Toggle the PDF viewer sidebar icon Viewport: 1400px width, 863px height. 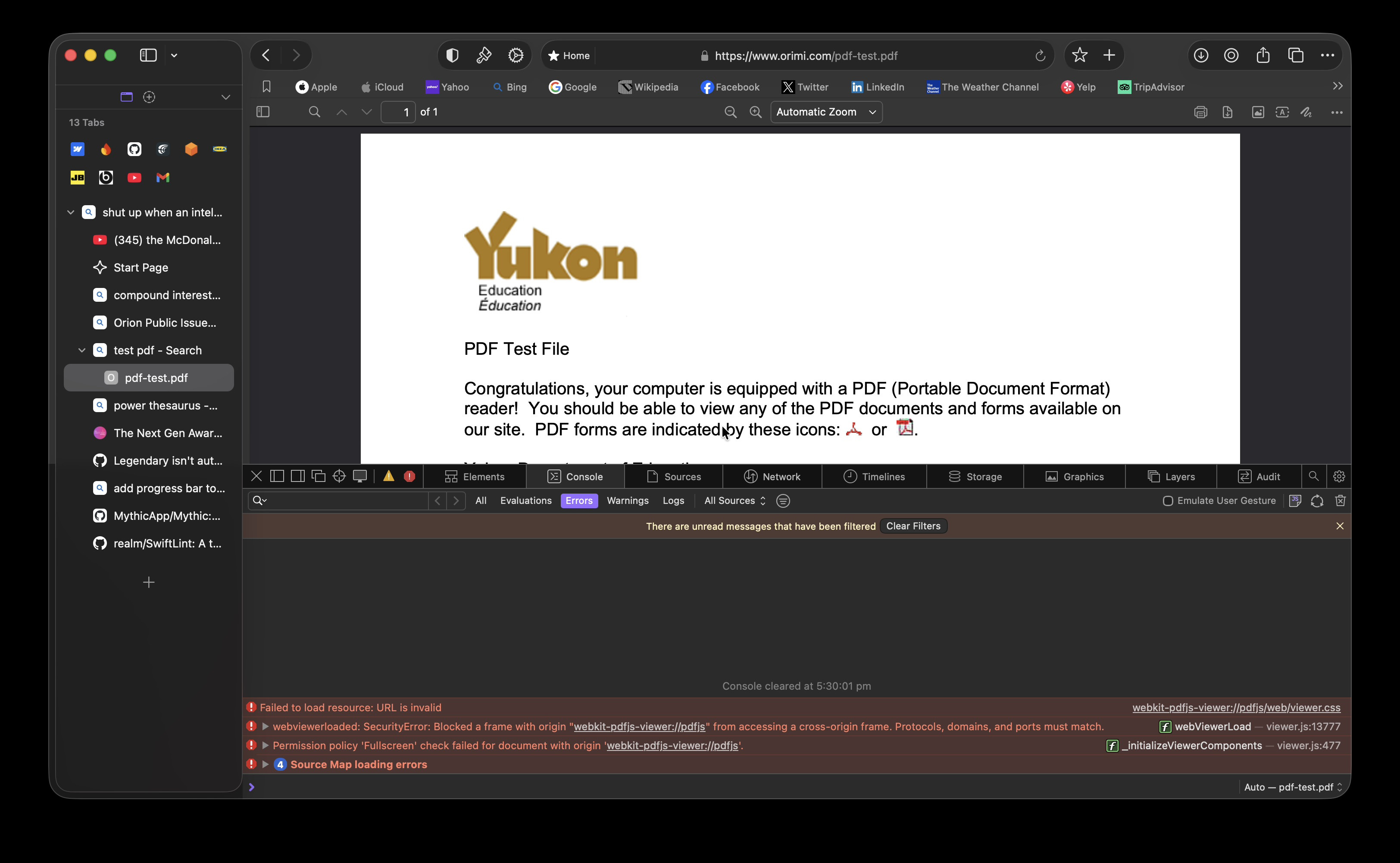pyautogui.click(x=263, y=112)
